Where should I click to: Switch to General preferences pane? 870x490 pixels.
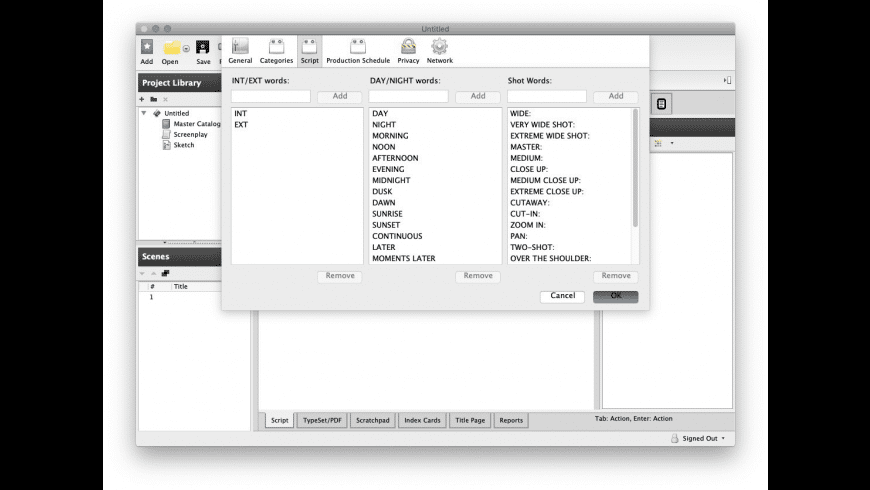pyautogui.click(x=240, y=51)
